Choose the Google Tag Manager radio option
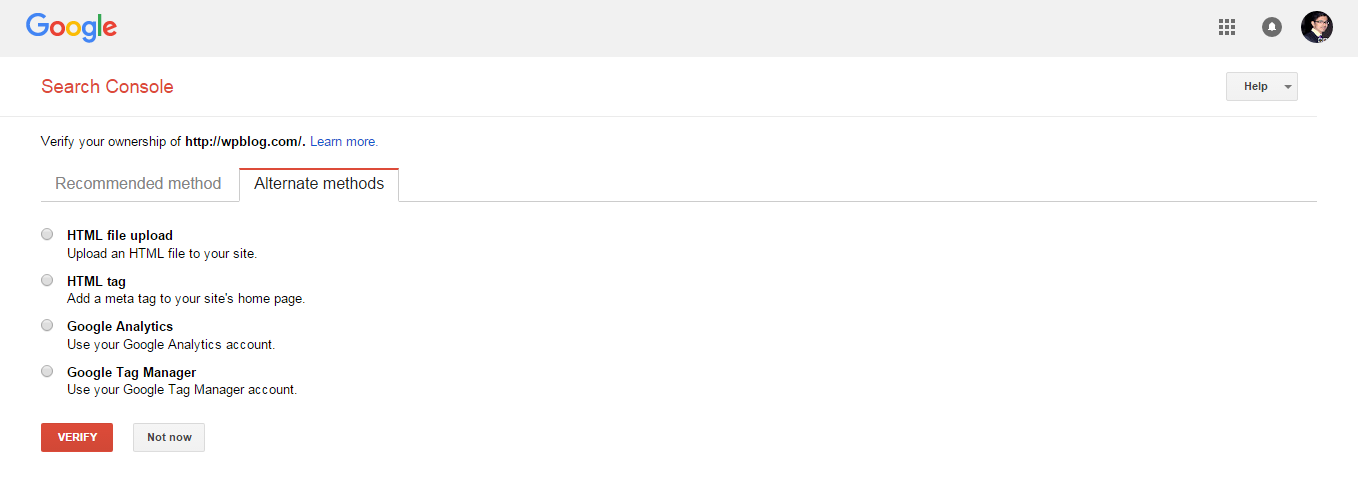Viewport: 1358px width, 500px height. point(47,371)
